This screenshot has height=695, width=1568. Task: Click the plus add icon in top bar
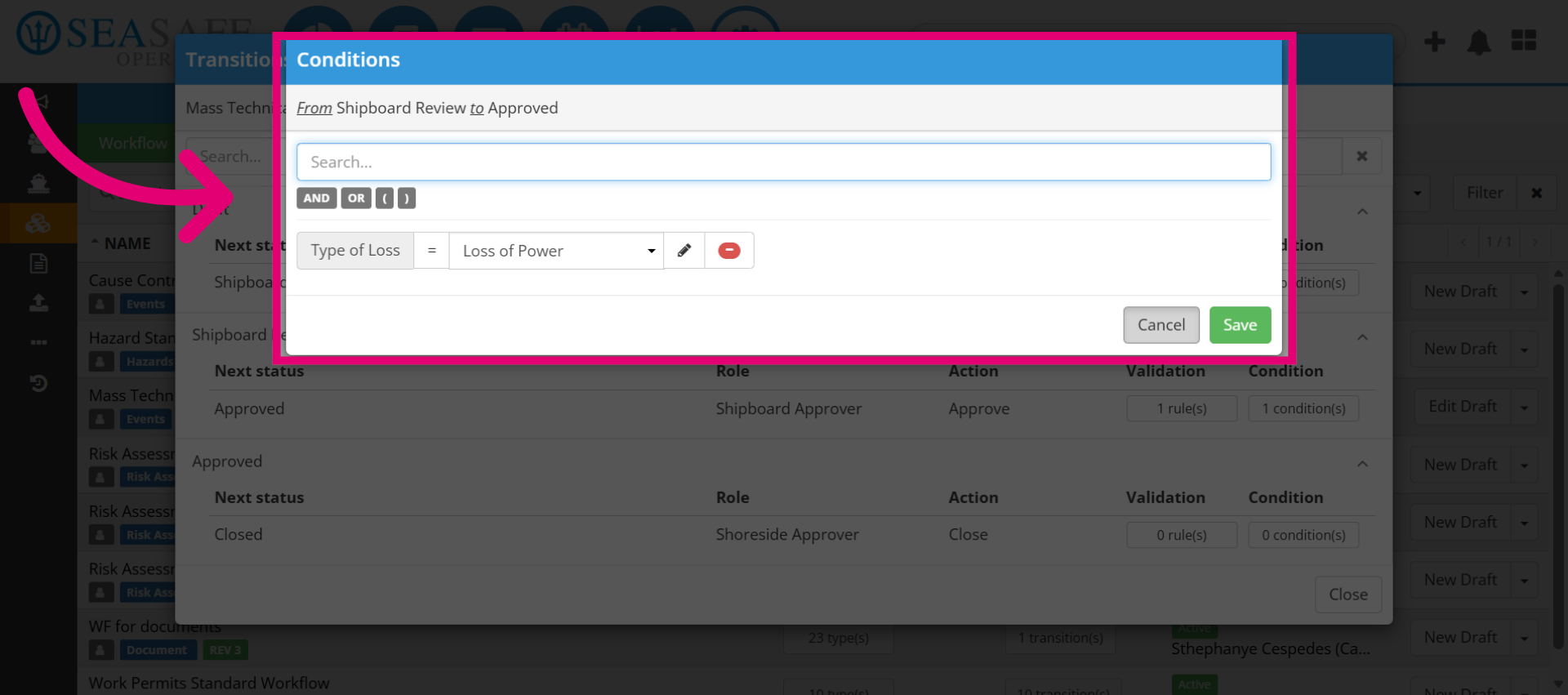coord(1435,42)
